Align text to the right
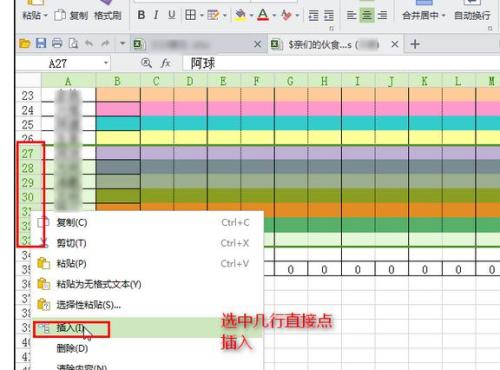The width and height of the screenshot is (500, 370). pyautogui.click(x=382, y=15)
